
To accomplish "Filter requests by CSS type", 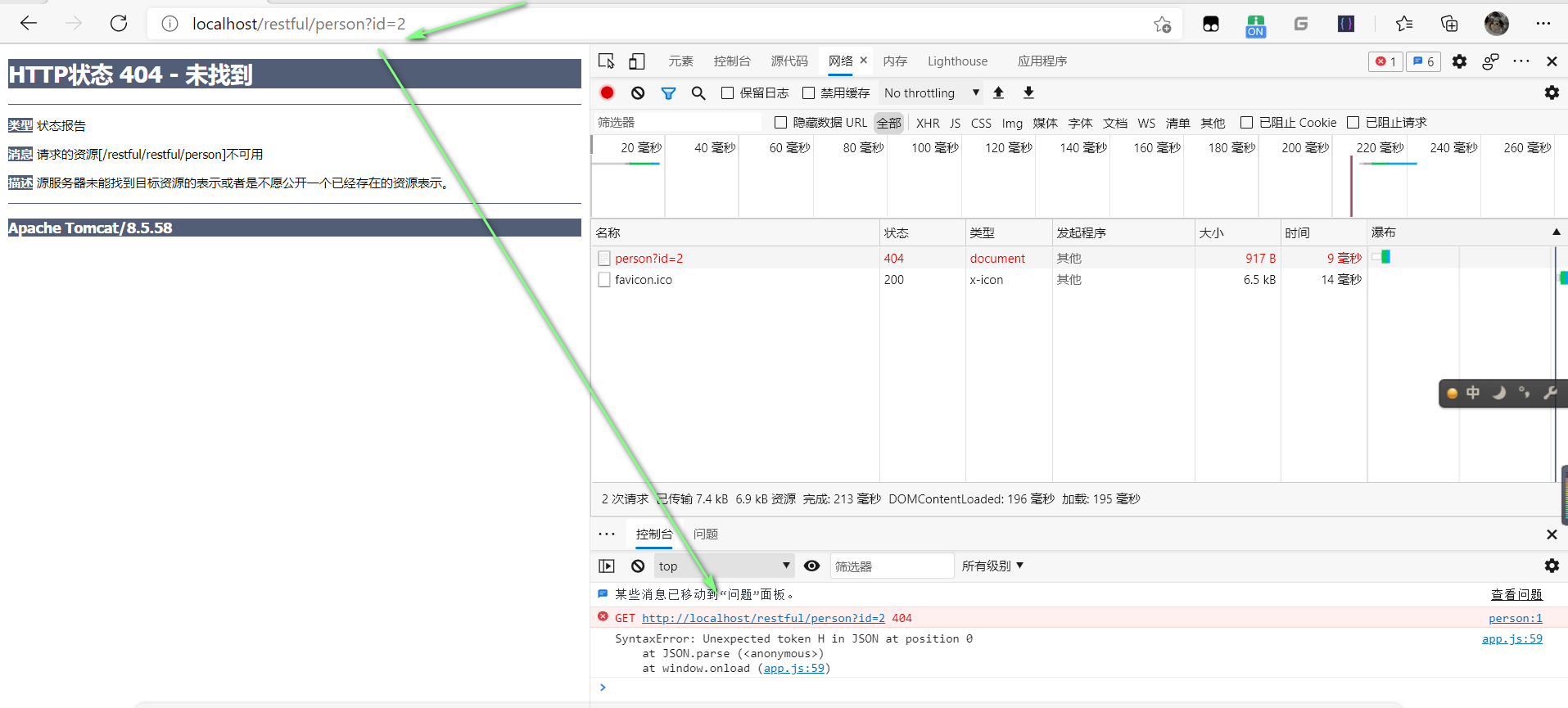I will tap(981, 123).
